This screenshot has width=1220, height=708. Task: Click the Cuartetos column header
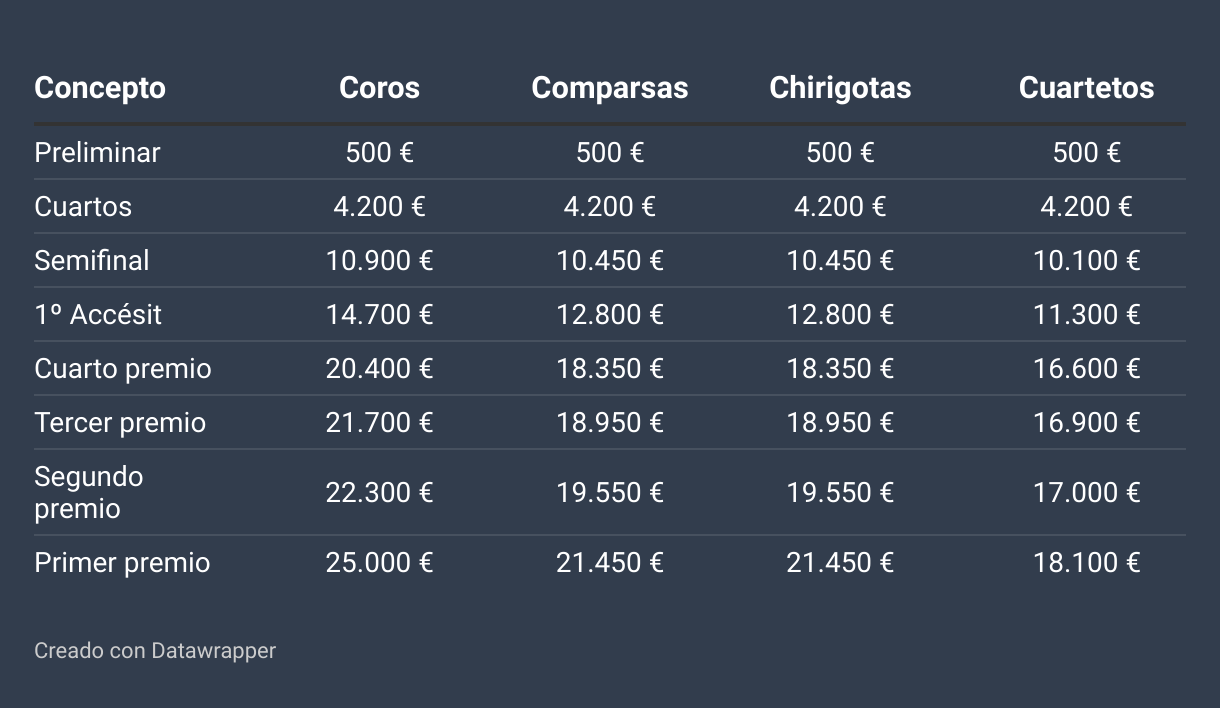pos(1086,88)
